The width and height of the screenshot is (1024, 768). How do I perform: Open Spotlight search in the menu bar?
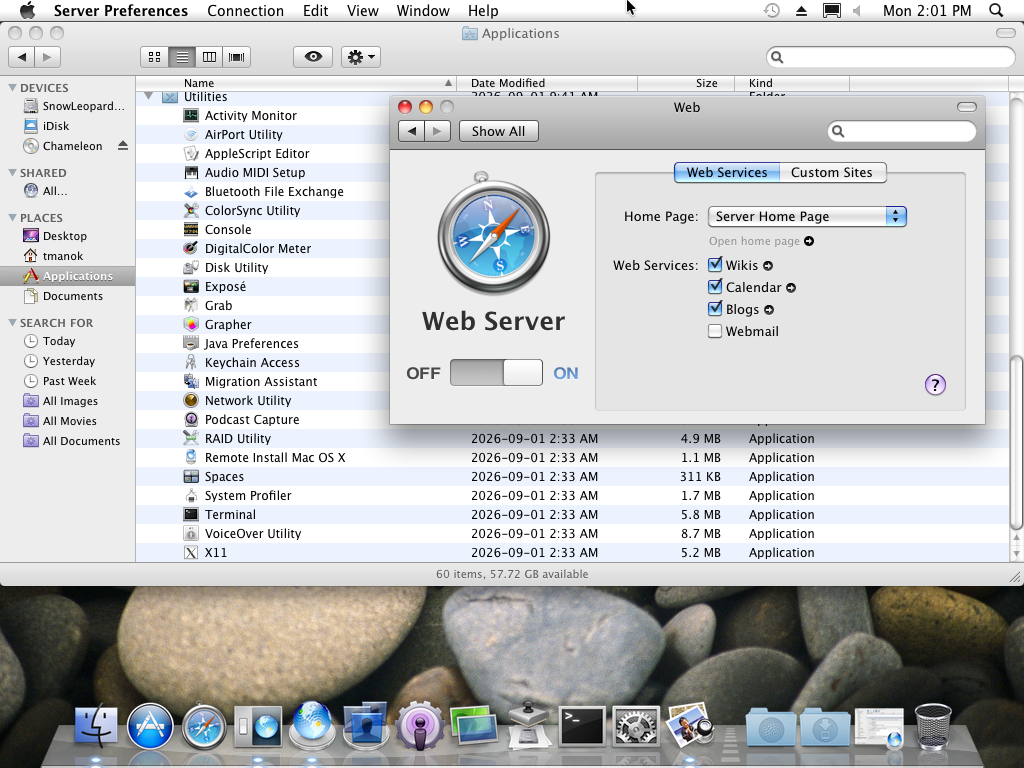(996, 10)
